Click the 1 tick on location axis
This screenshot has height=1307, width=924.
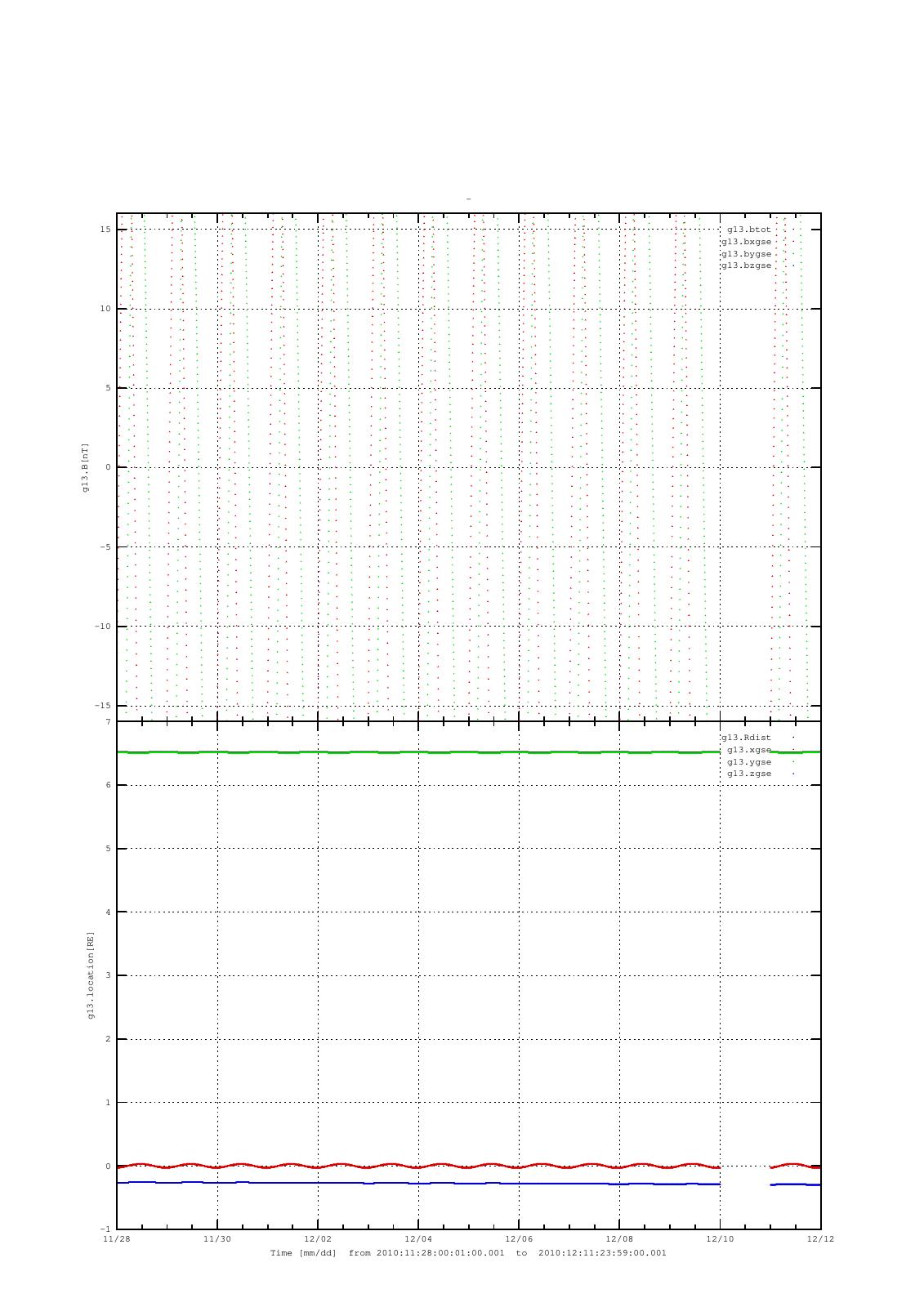tap(108, 1103)
